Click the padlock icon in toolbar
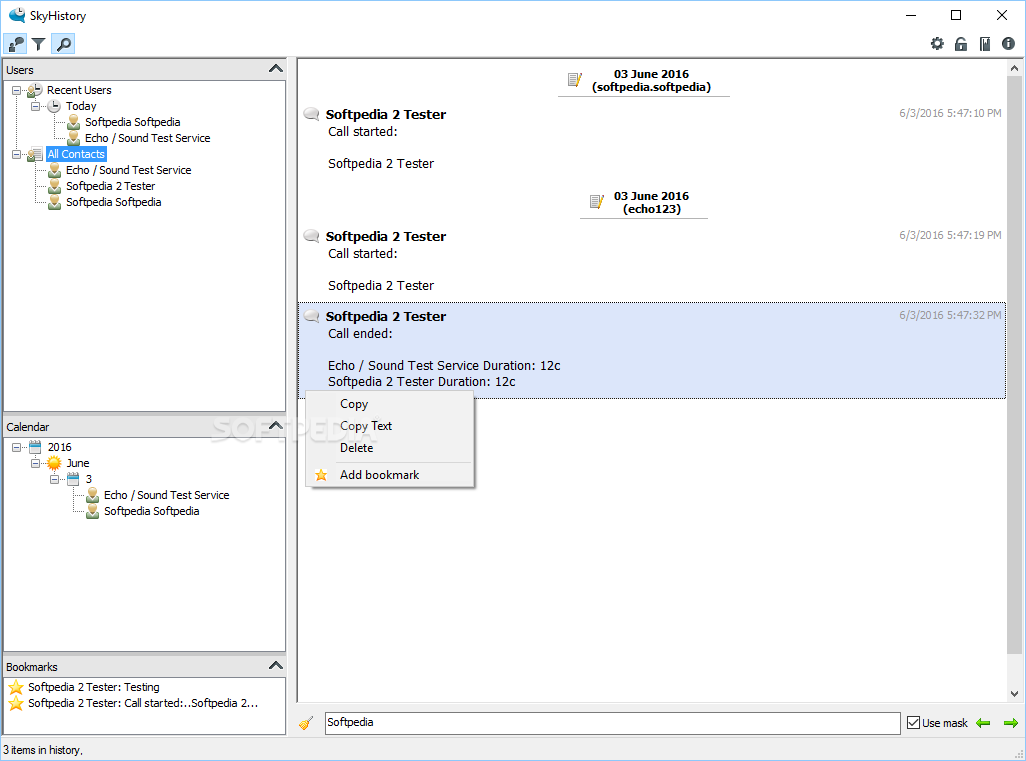 click(x=961, y=44)
